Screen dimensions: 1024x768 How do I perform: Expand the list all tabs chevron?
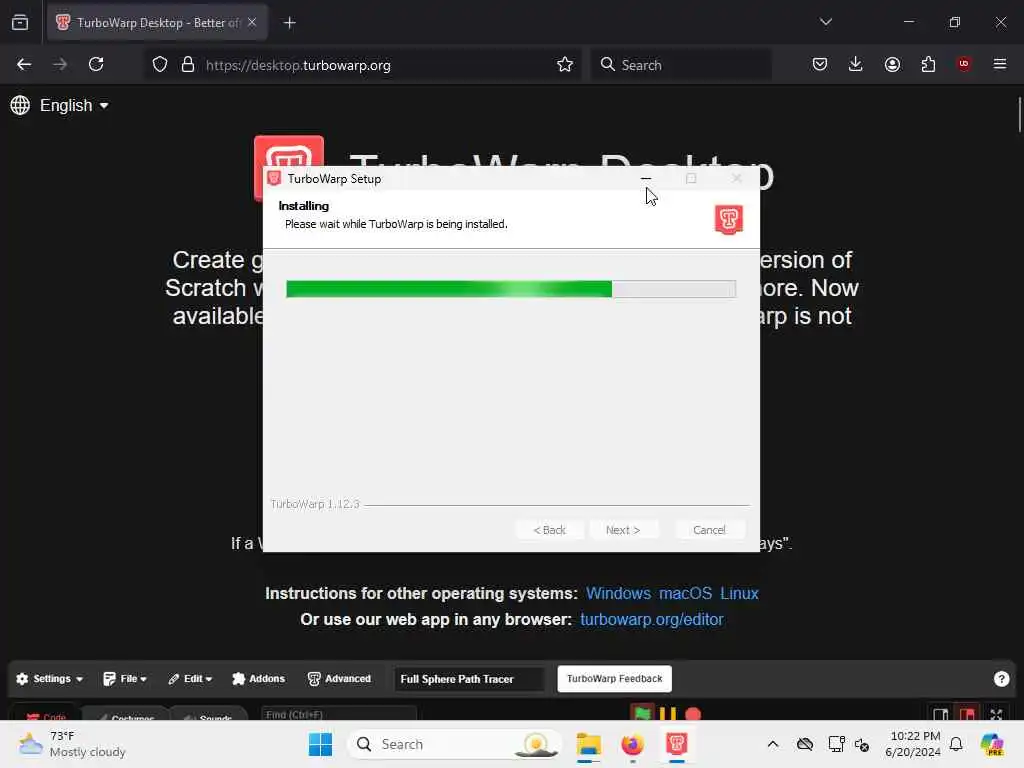click(826, 22)
